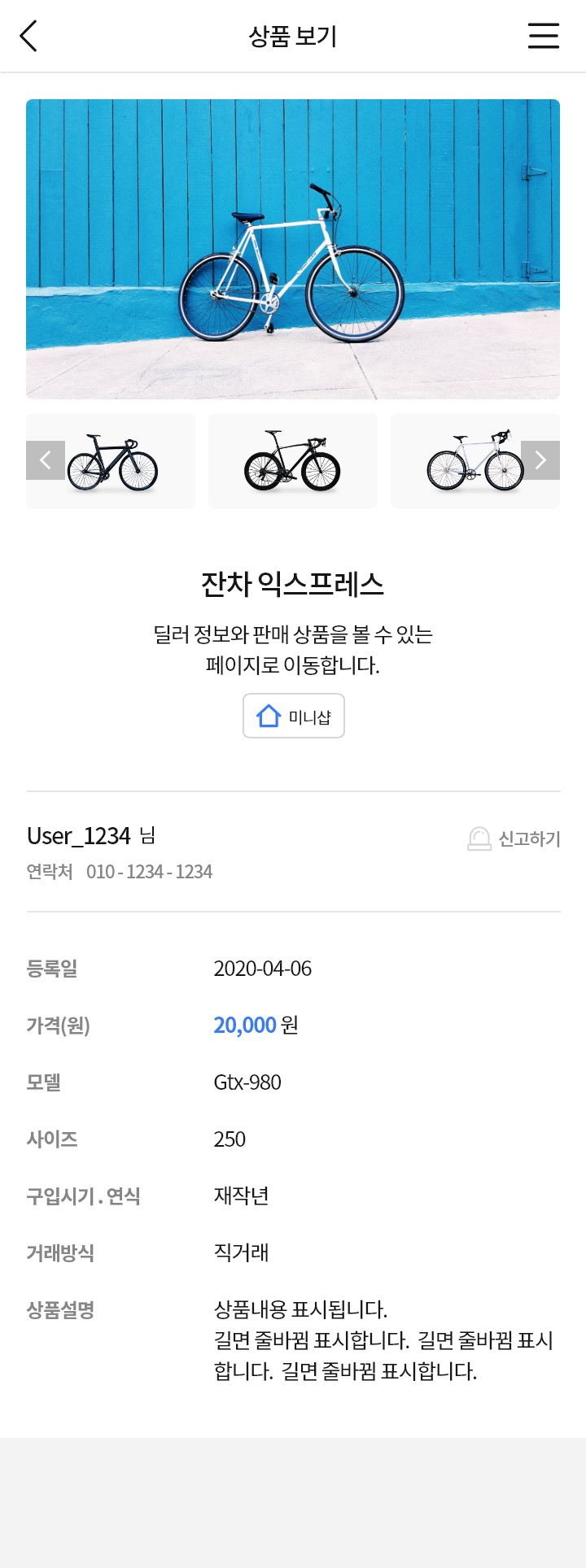586x1568 pixels.
Task: Click the 잔차 익스프레스 shop title
Action: click(x=293, y=584)
